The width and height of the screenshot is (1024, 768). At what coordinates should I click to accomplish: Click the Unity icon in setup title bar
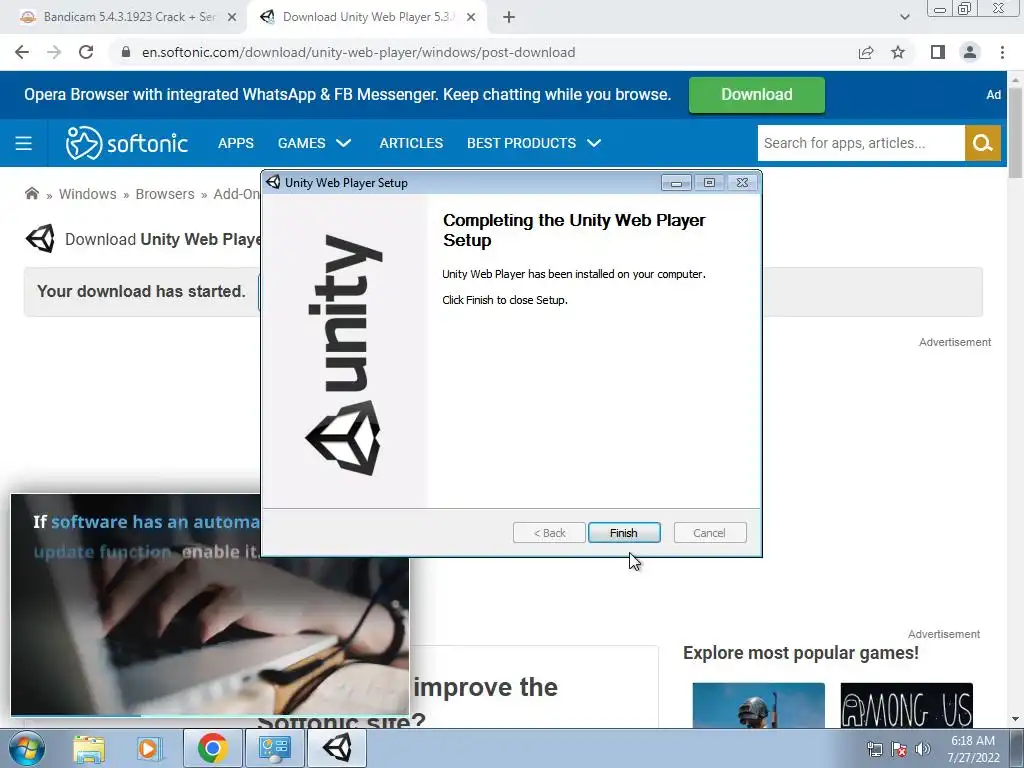(x=273, y=183)
